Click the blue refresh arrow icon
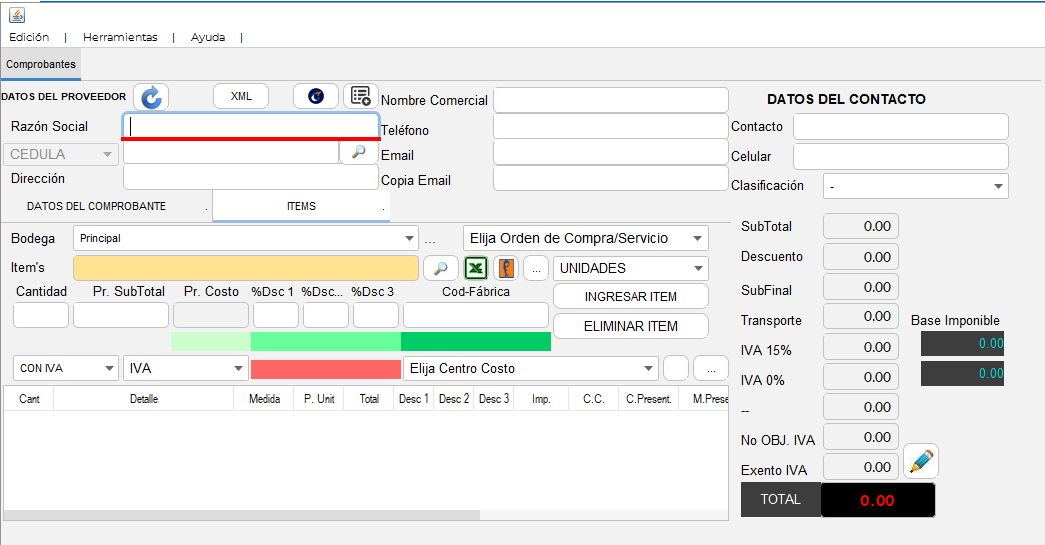This screenshot has height=545, width=1045. click(151, 97)
